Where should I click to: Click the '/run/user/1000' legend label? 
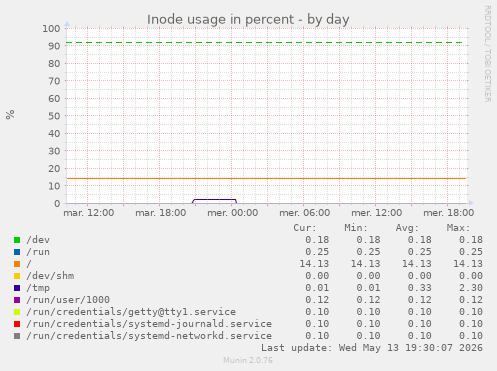(68, 300)
